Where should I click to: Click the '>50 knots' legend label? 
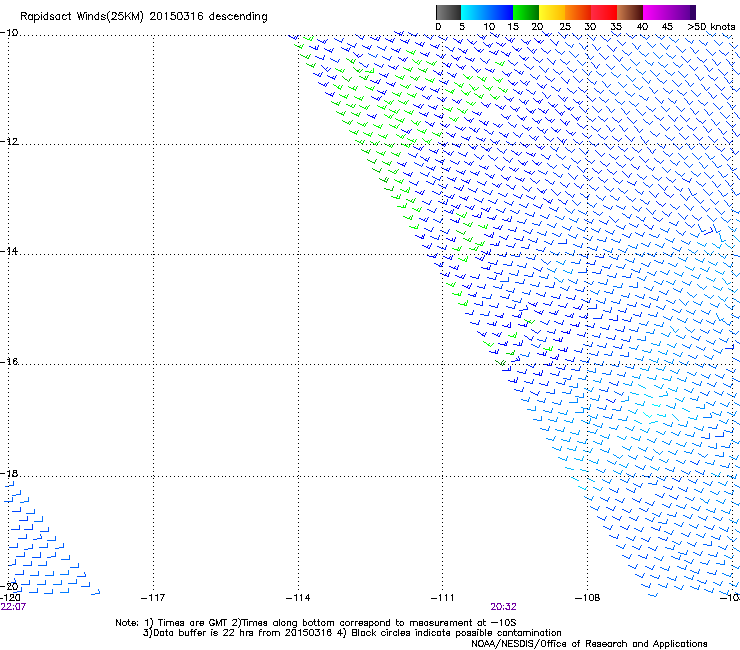point(711,27)
